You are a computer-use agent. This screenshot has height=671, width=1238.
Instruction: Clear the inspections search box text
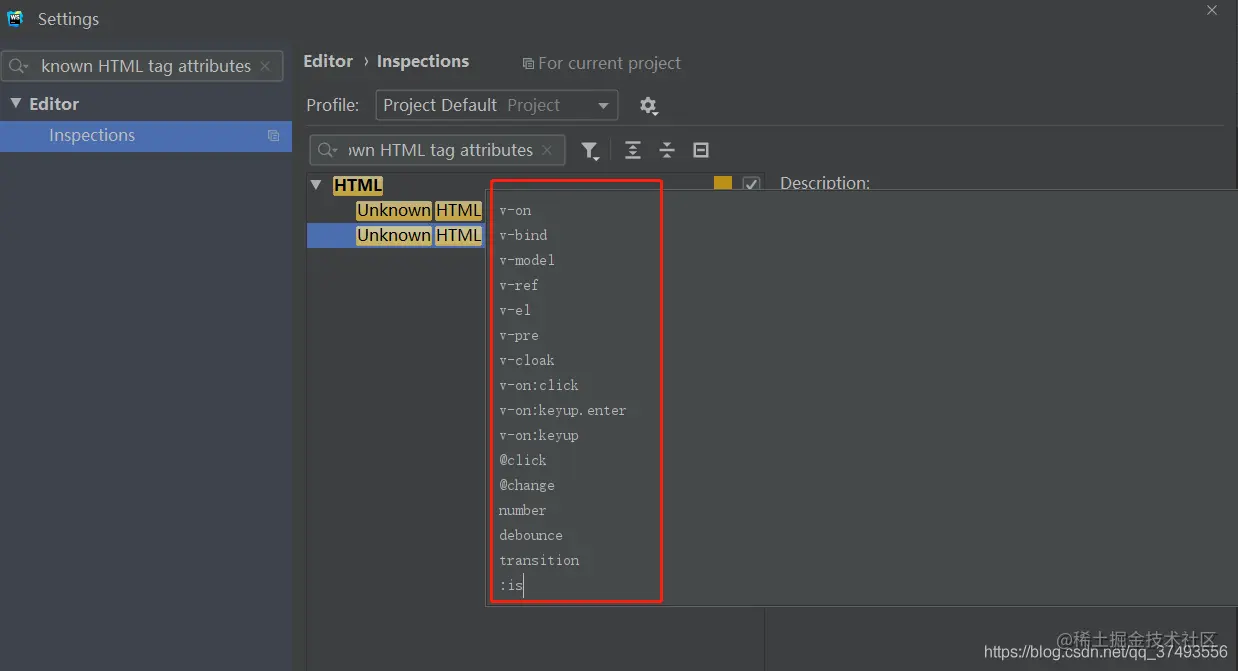click(547, 150)
